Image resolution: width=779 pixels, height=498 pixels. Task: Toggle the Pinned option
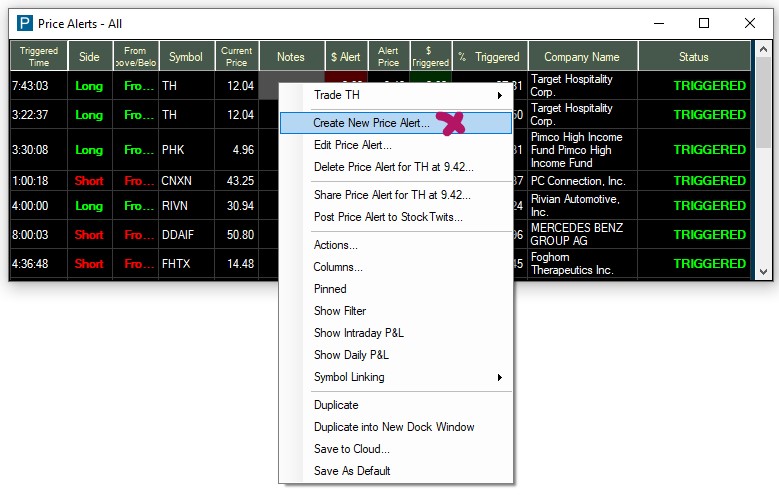[x=330, y=289]
